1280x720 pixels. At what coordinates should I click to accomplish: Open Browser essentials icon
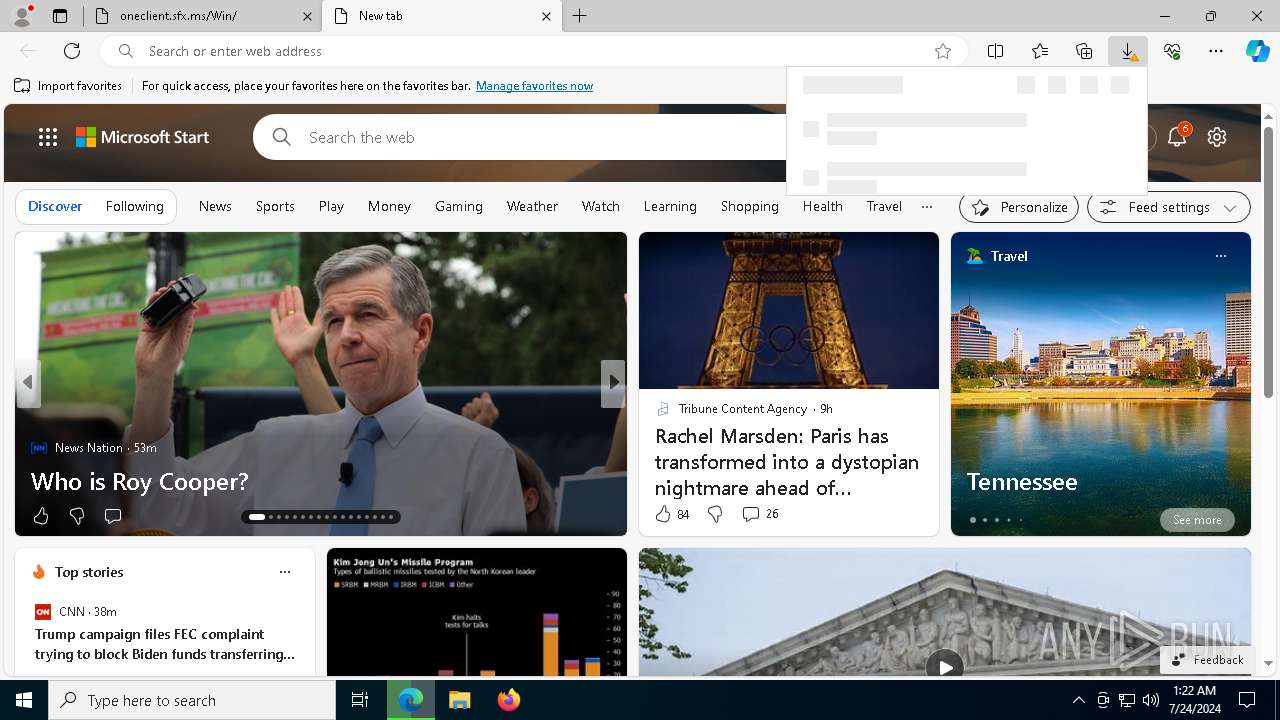[x=1172, y=51]
